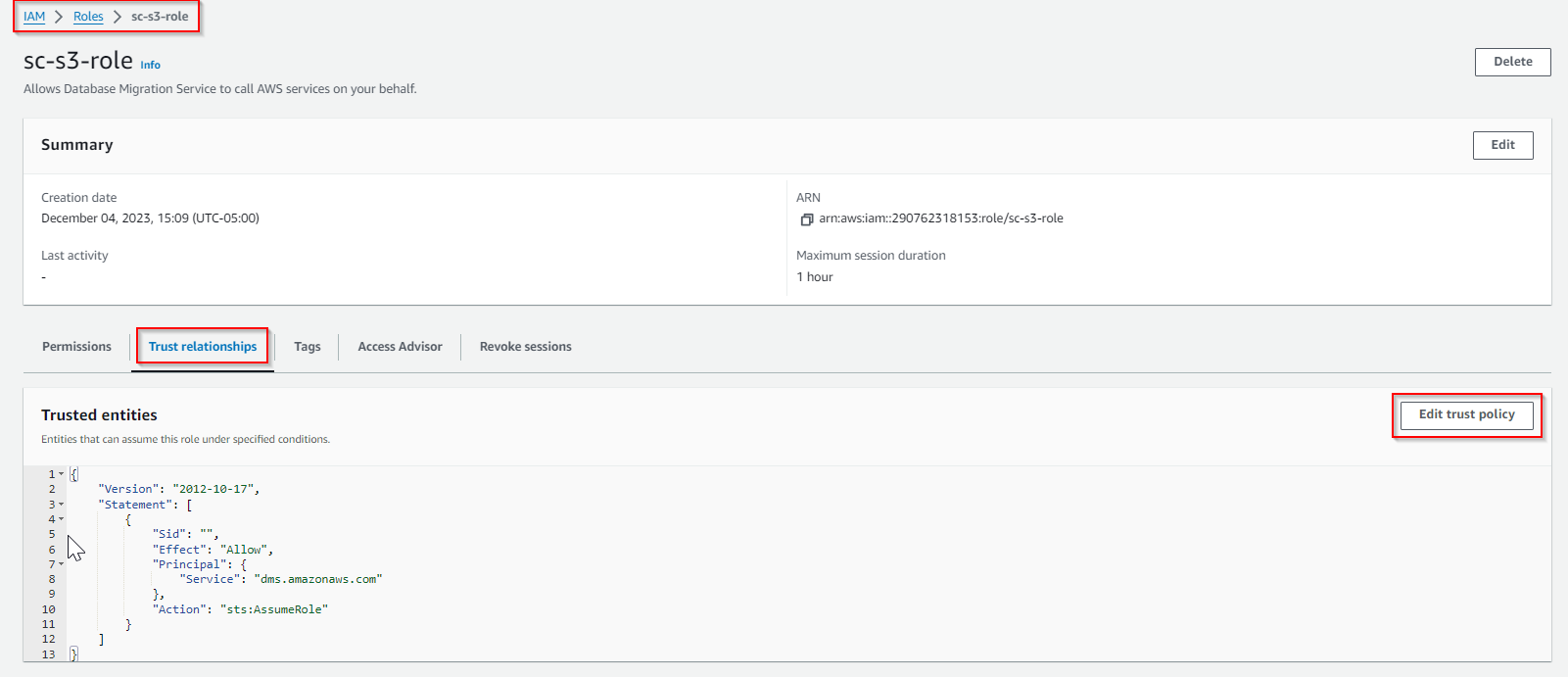Copy the role ARN with the copy icon

(x=807, y=219)
